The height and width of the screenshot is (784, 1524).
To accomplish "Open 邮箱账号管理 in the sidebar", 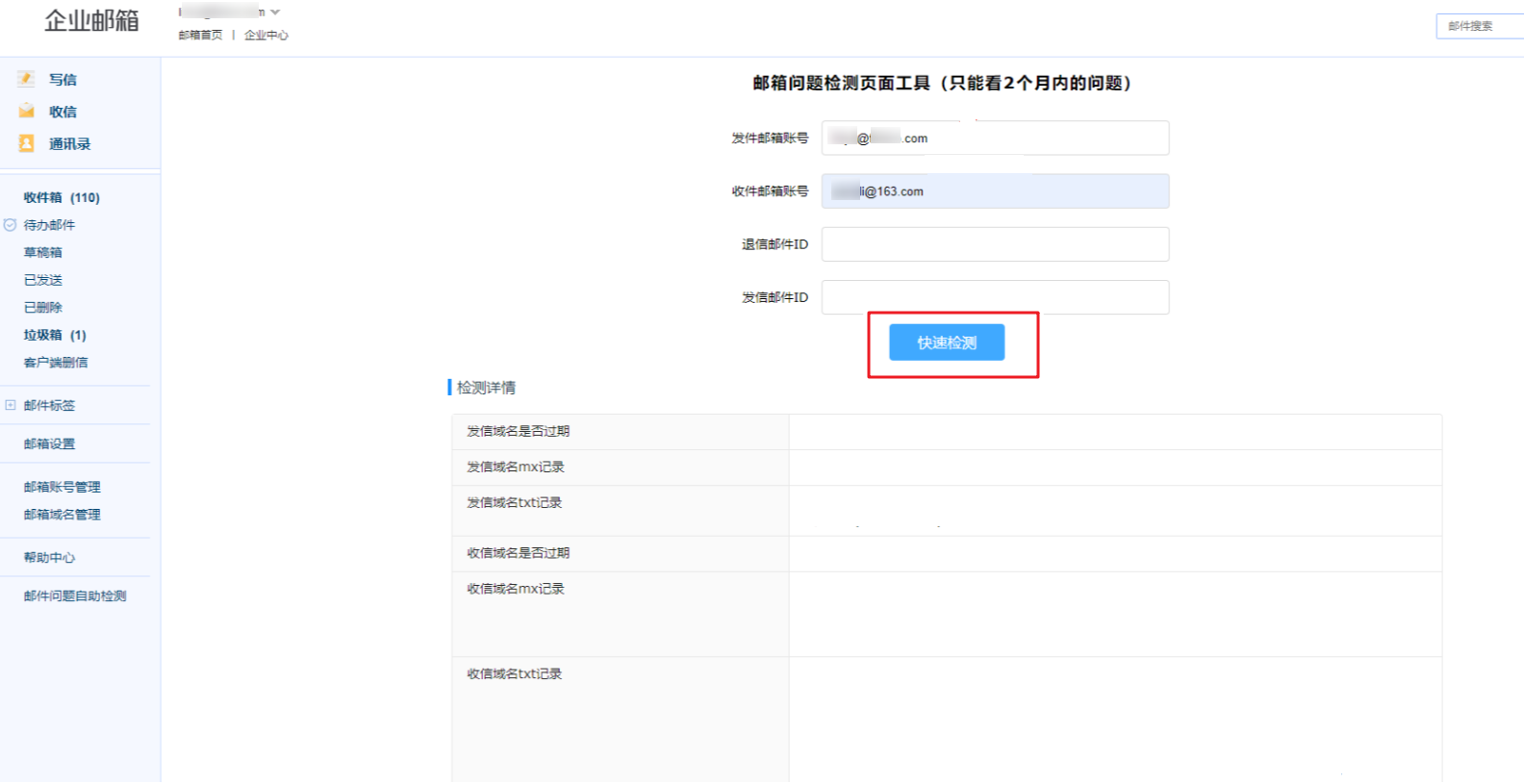I will pyautogui.click(x=62, y=487).
